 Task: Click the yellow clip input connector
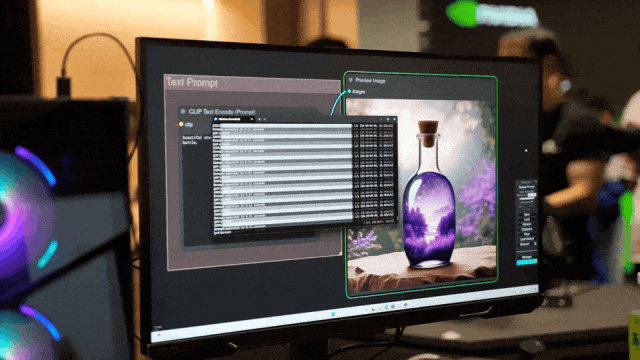click(x=181, y=124)
